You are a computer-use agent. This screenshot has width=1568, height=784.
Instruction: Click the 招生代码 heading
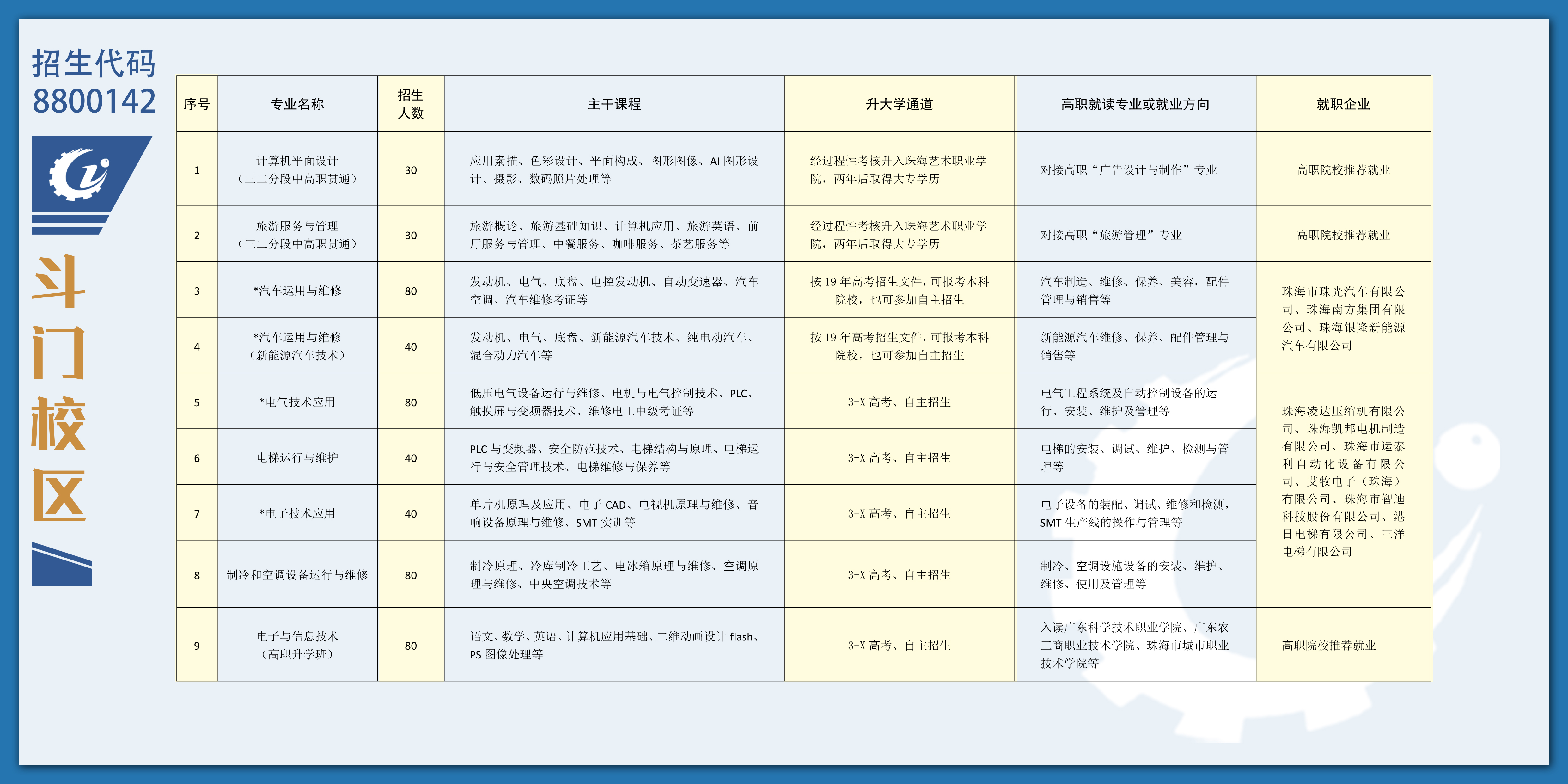[x=95, y=63]
